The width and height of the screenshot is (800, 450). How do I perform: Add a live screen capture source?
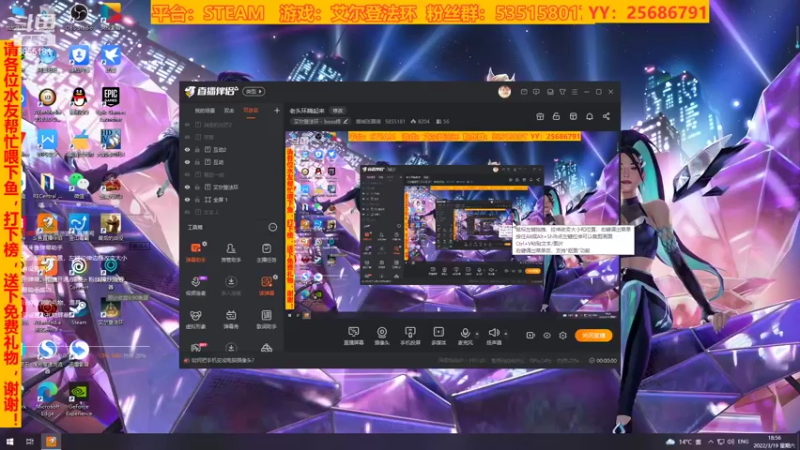(353, 336)
